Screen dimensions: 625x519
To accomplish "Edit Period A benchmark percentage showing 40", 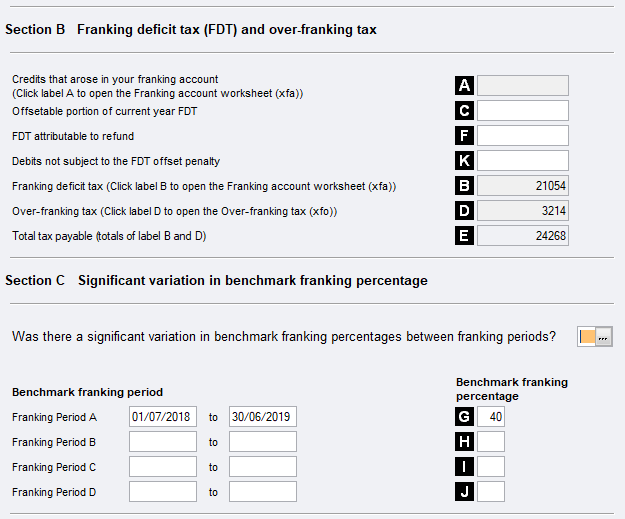I will tap(491, 417).
